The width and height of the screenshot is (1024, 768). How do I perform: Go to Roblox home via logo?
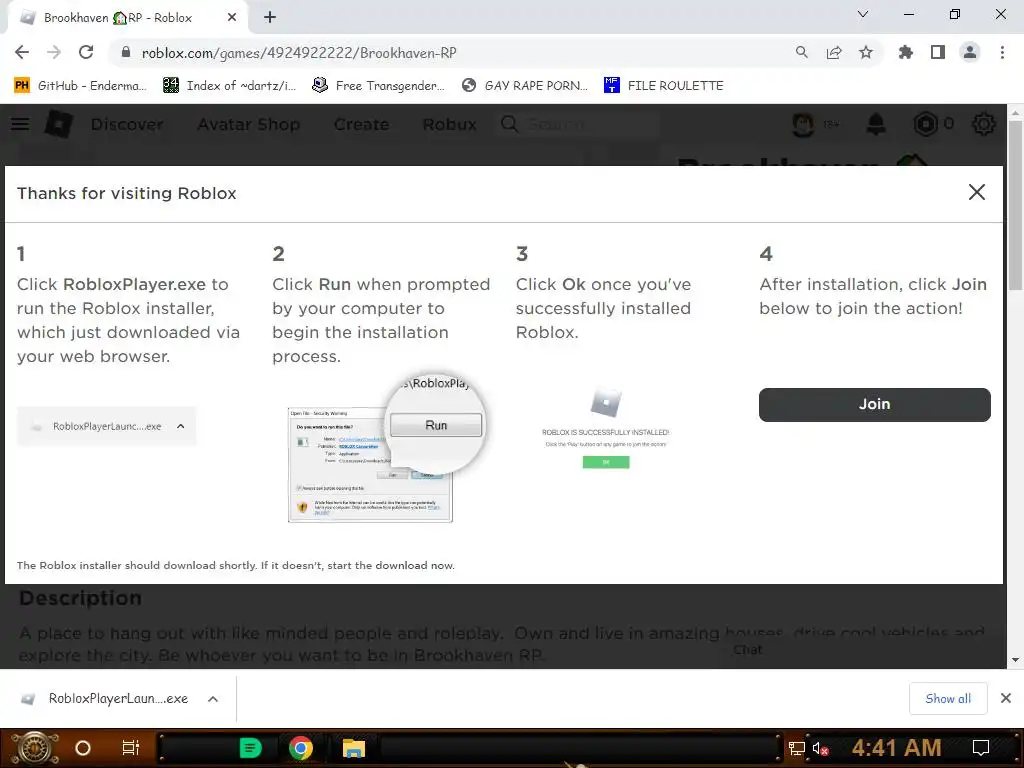[x=59, y=124]
